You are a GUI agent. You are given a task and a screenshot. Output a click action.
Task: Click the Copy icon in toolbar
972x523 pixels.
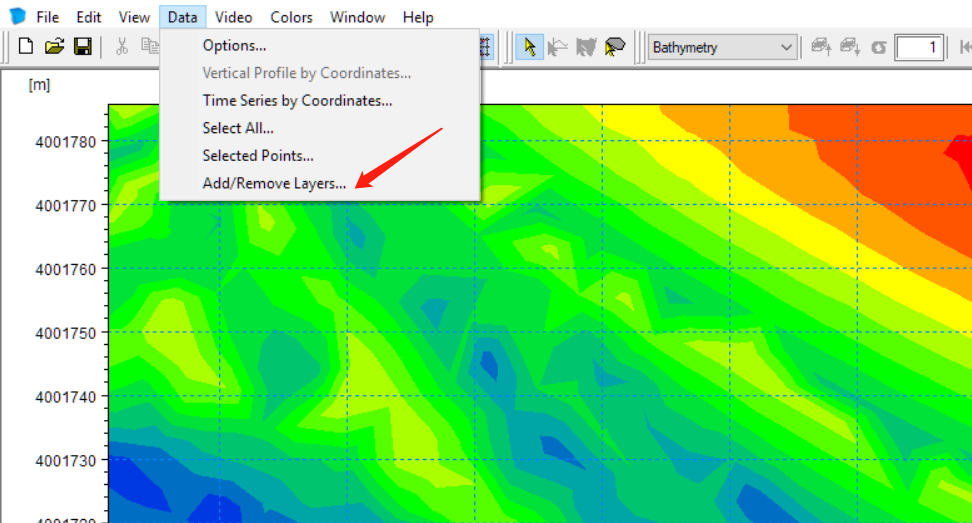(x=149, y=46)
